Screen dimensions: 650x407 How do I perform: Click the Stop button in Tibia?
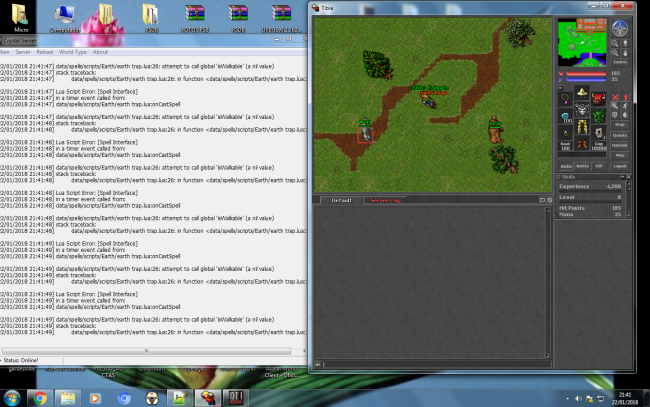(620, 125)
